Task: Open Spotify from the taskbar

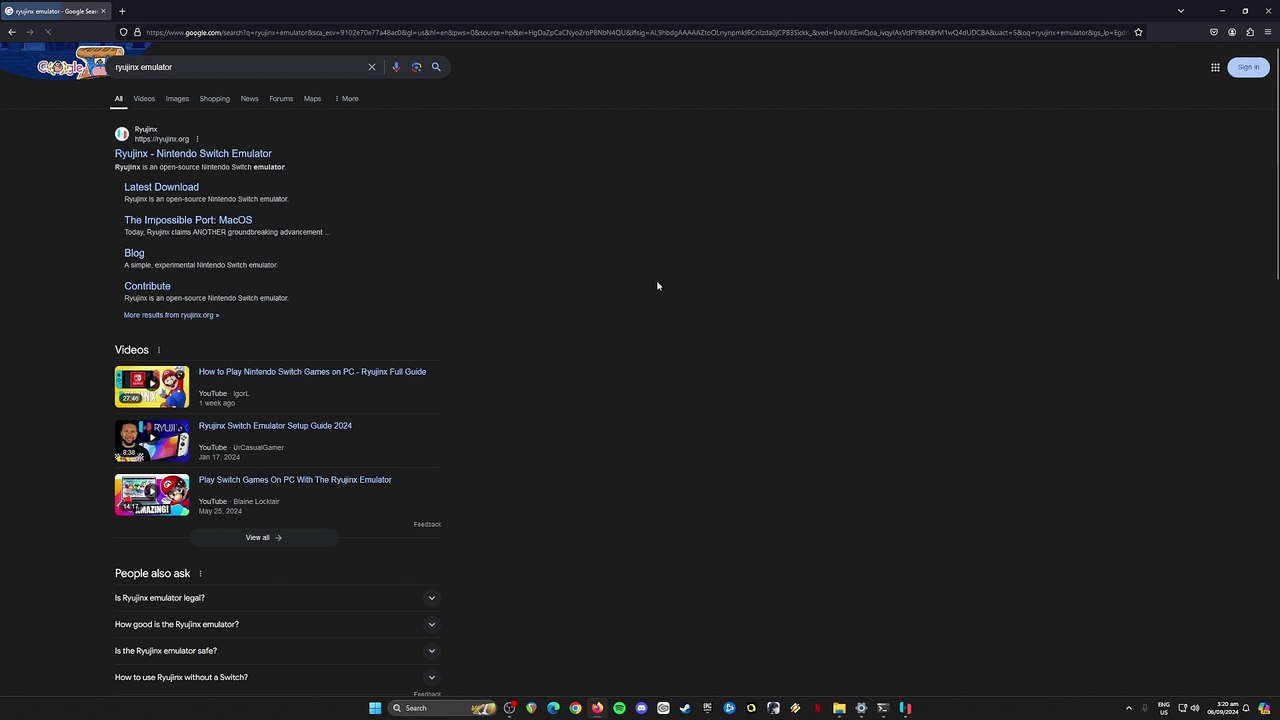Action: (x=619, y=708)
